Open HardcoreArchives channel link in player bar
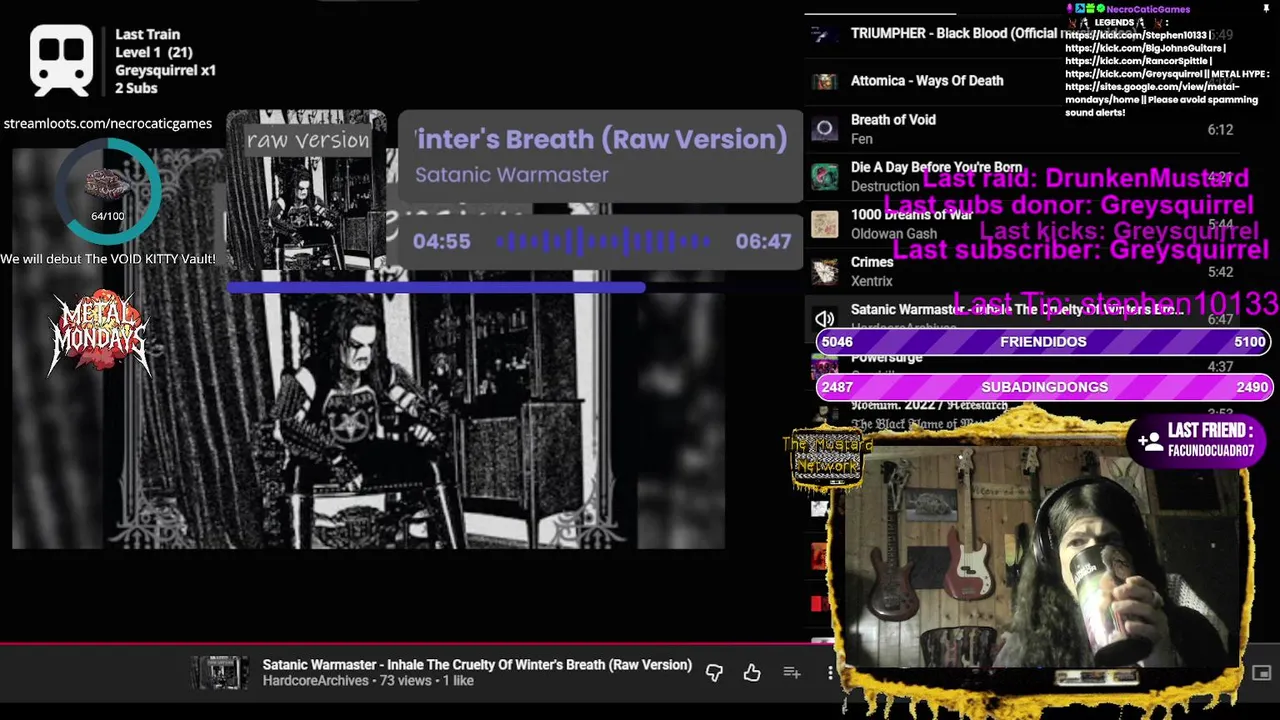Screen dimensions: 1280x720 (316, 681)
